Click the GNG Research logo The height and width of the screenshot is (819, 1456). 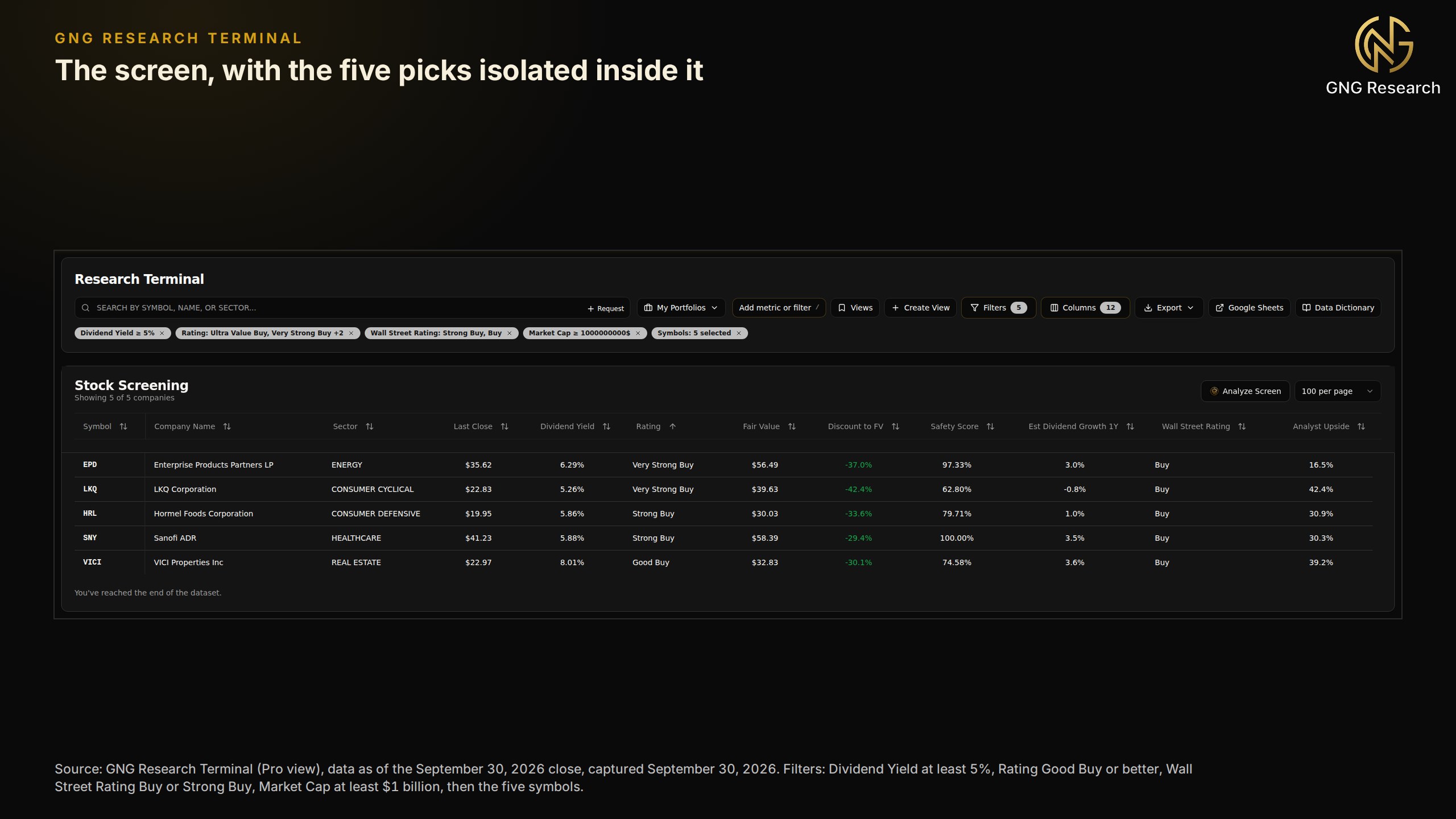click(x=1383, y=56)
